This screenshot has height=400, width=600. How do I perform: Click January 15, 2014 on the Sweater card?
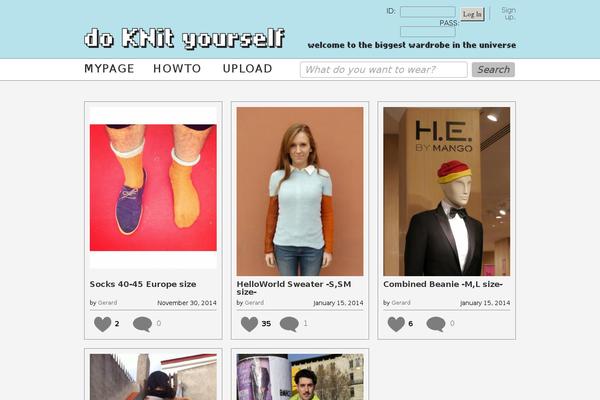(338, 303)
